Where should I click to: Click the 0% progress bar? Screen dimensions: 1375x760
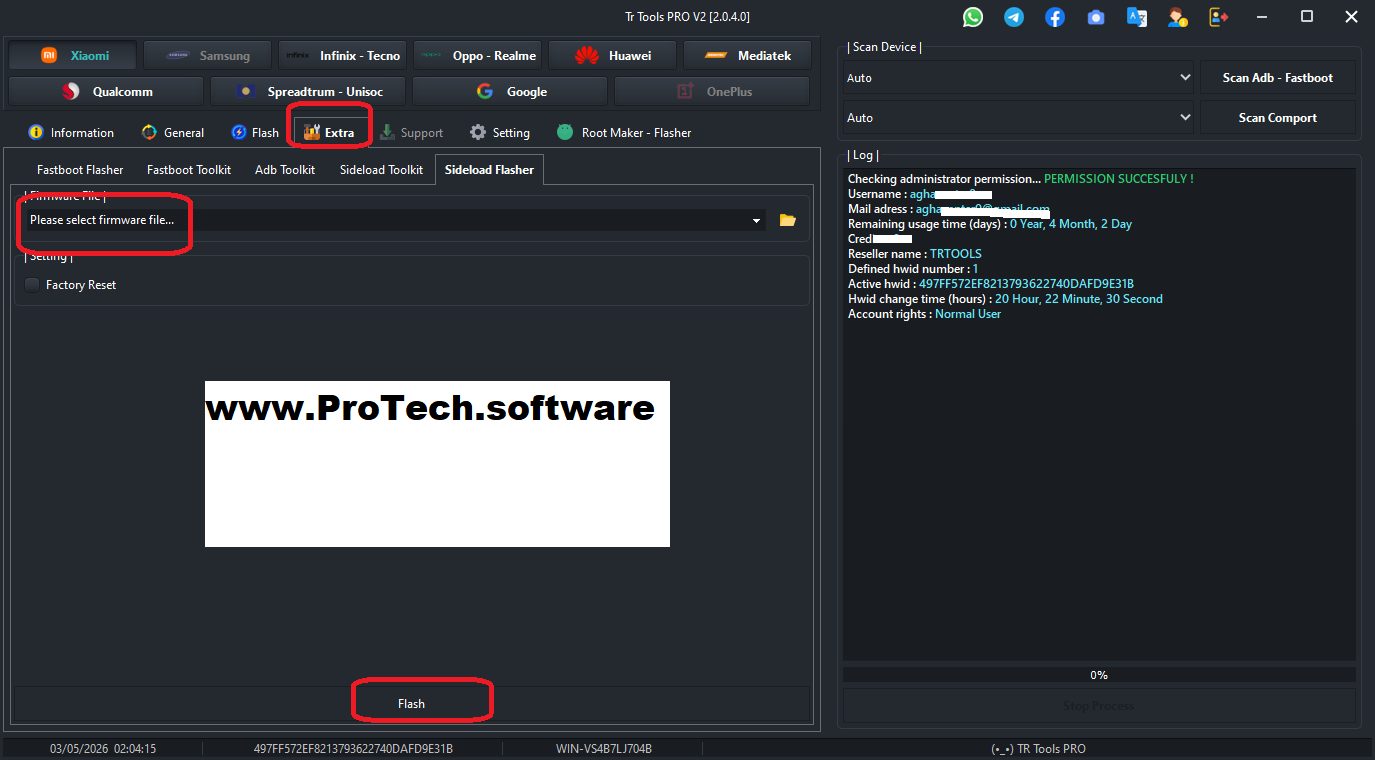[x=1099, y=675]
